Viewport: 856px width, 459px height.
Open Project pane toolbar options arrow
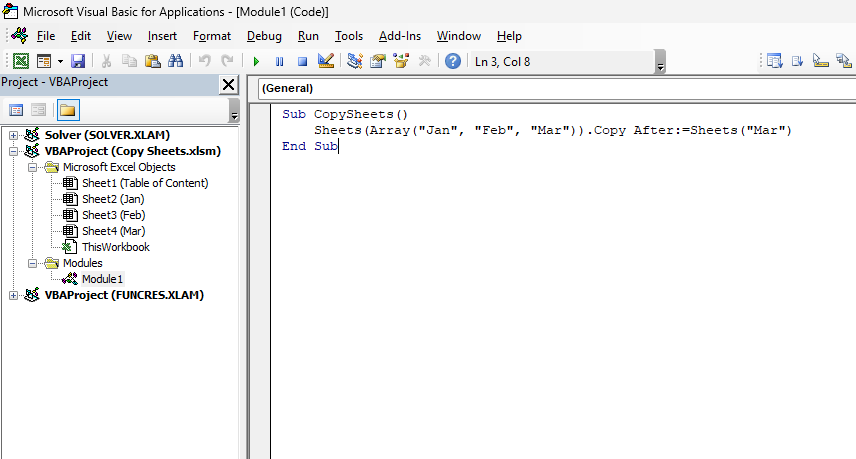pyautogui.click(x=234, y=111)
